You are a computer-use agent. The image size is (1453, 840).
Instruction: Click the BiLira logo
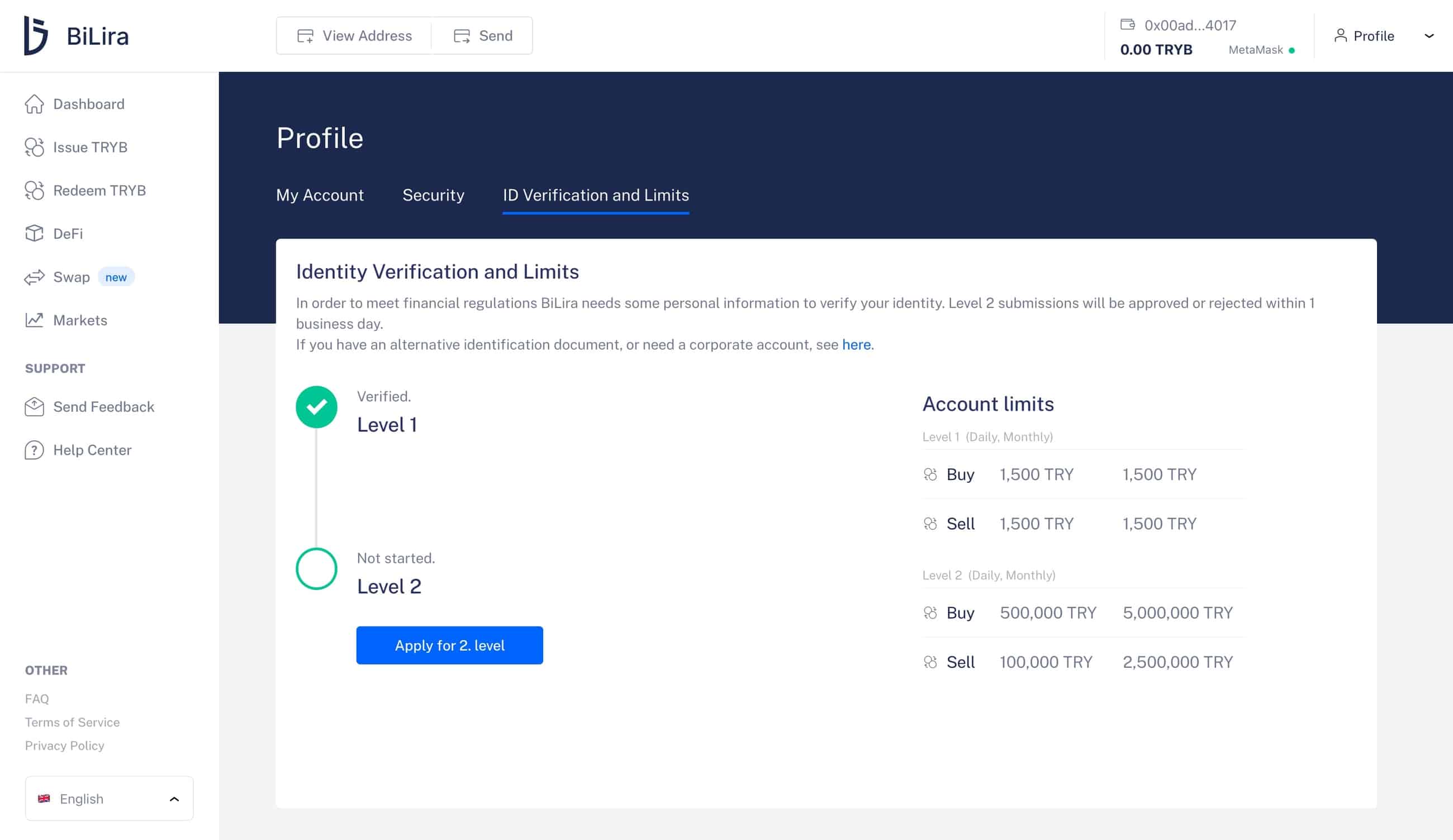(76, 35)
